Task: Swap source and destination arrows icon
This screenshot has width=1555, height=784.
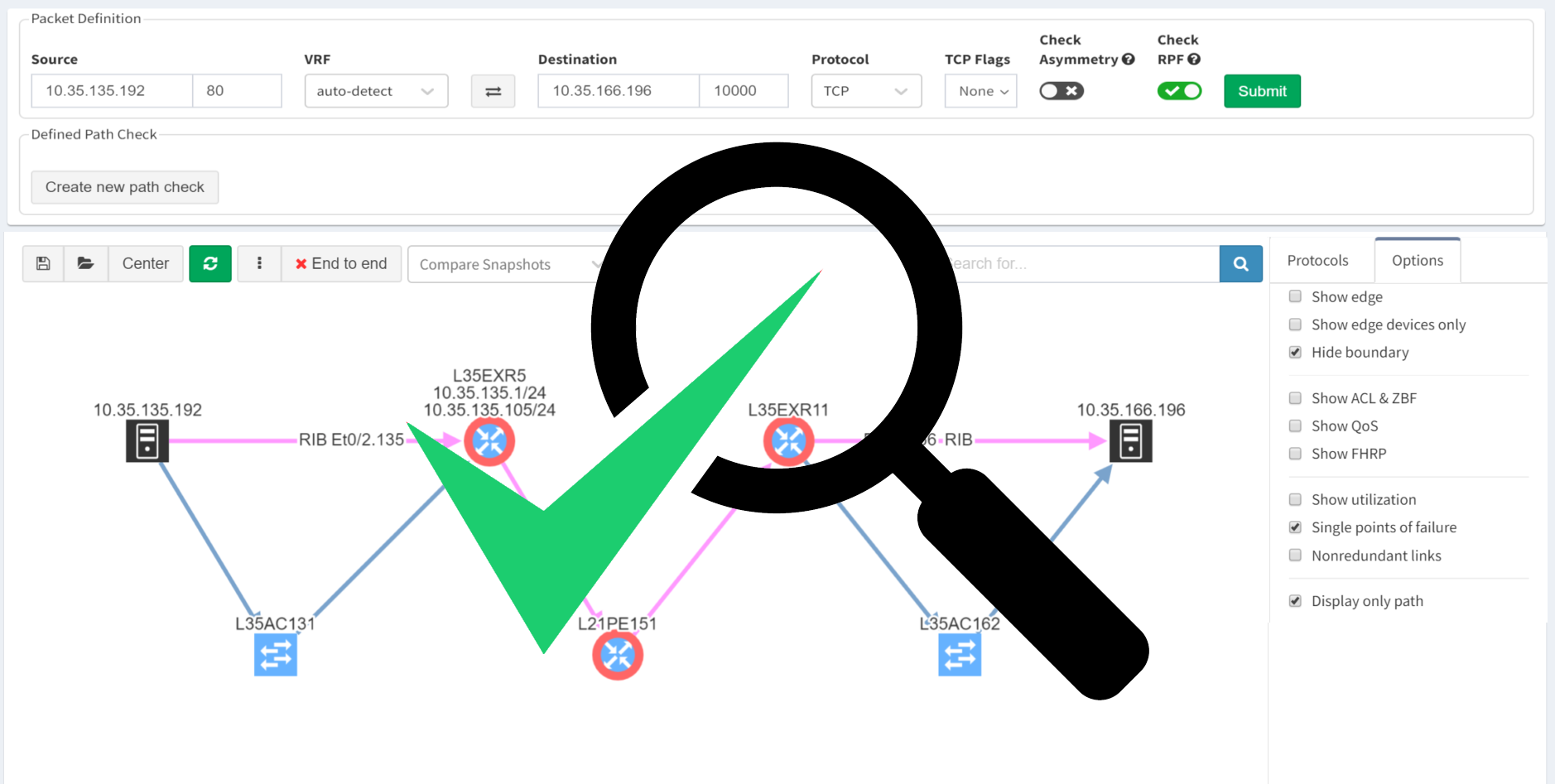Action: (493, 91)
